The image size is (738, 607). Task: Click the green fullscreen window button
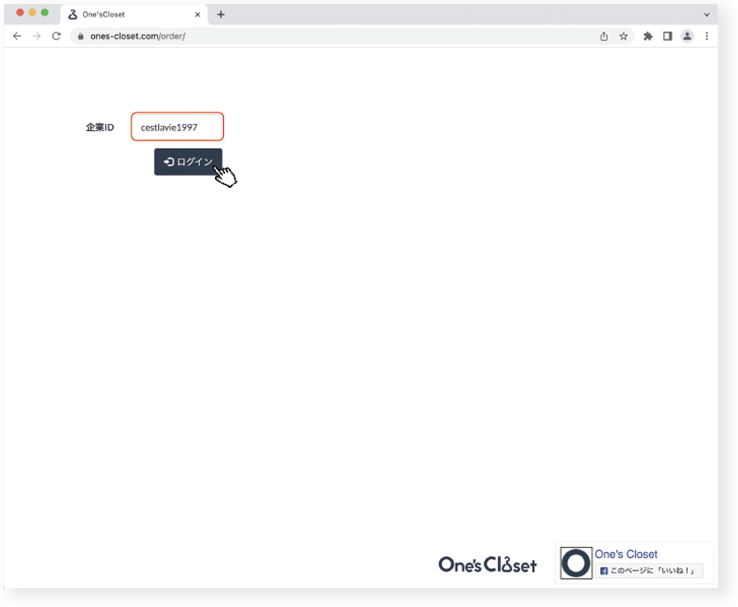[45, 13]
